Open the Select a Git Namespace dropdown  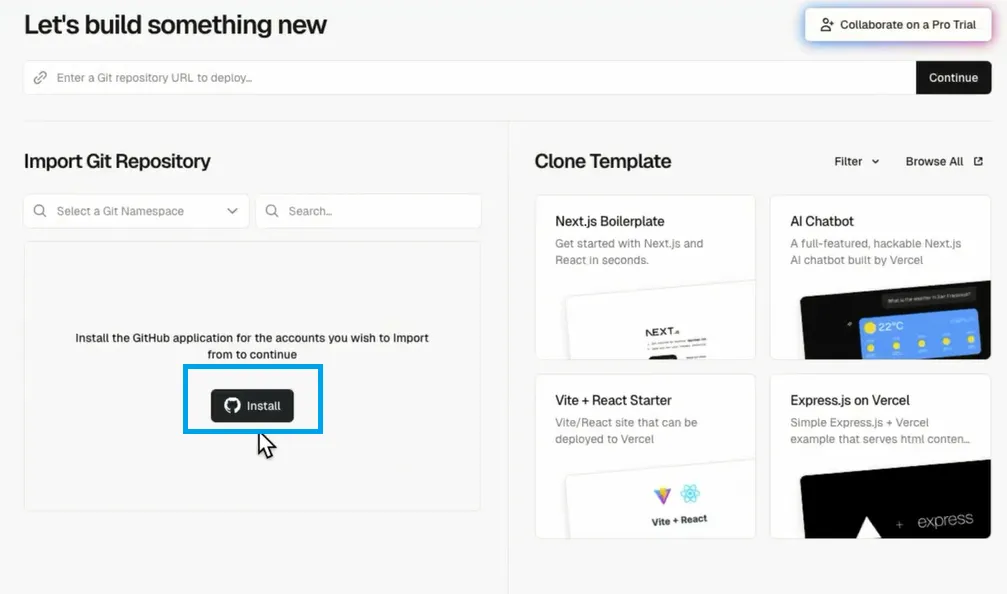pos(136,211)
